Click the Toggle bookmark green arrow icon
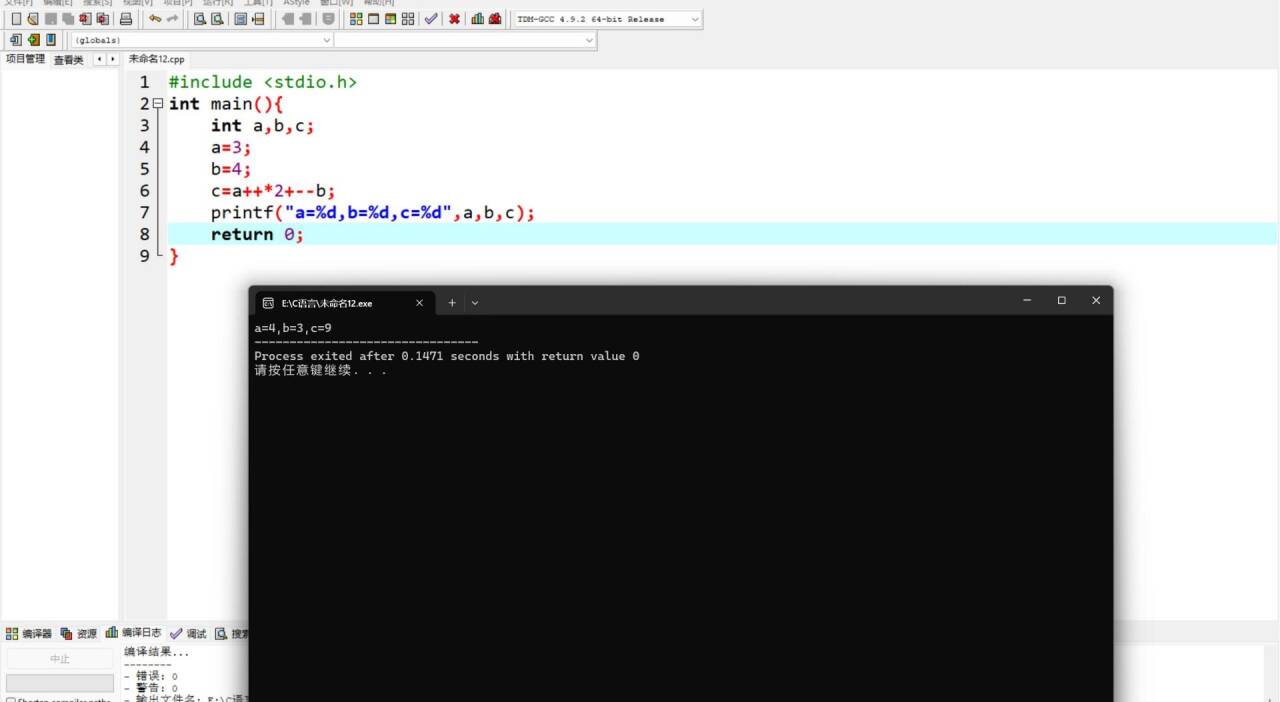This screenshot has width=1280, height=702. 34,40
